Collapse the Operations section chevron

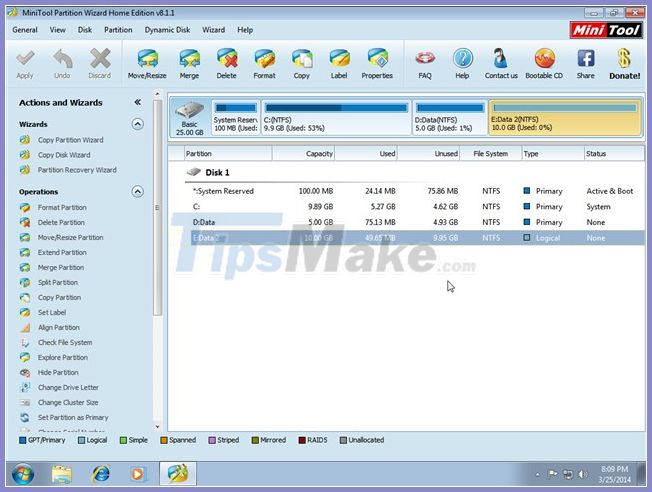138,191
